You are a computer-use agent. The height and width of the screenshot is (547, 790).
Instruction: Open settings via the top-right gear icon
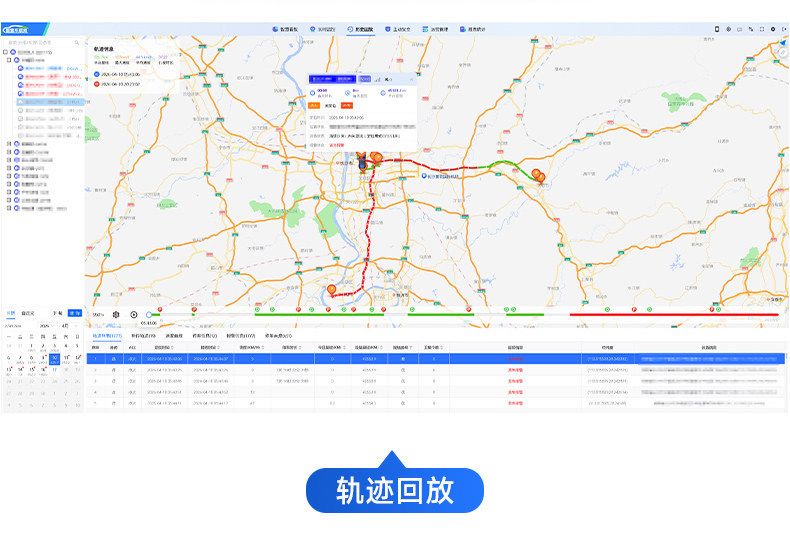[x=773, y=29]
